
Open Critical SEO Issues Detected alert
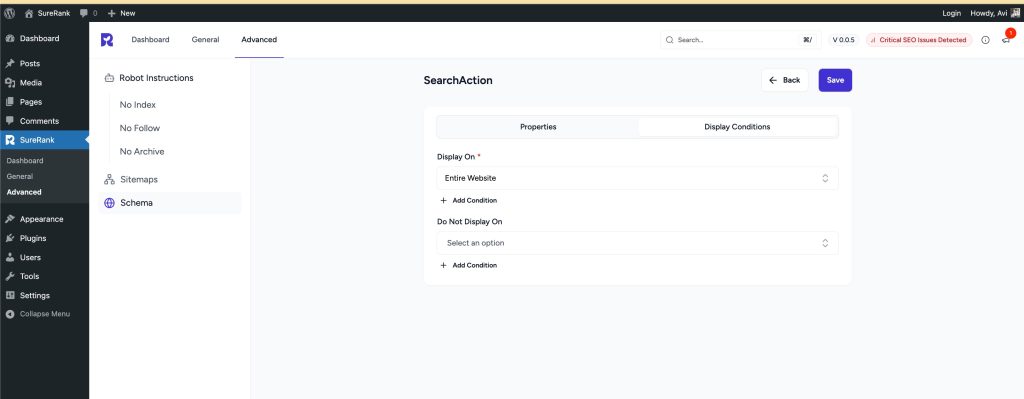coord(919,40)
